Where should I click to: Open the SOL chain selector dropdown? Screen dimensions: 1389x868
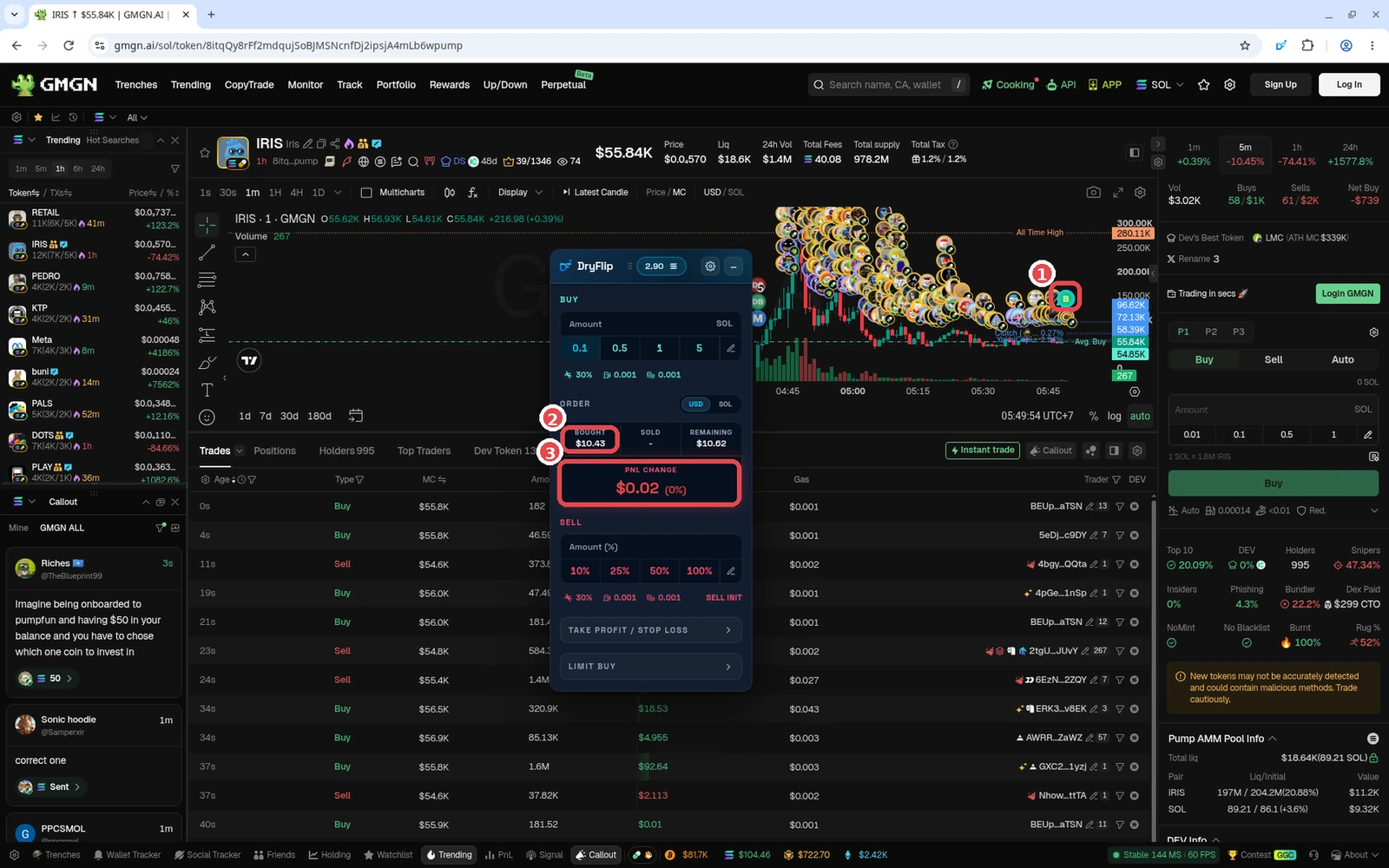(x=1160, y=85)
